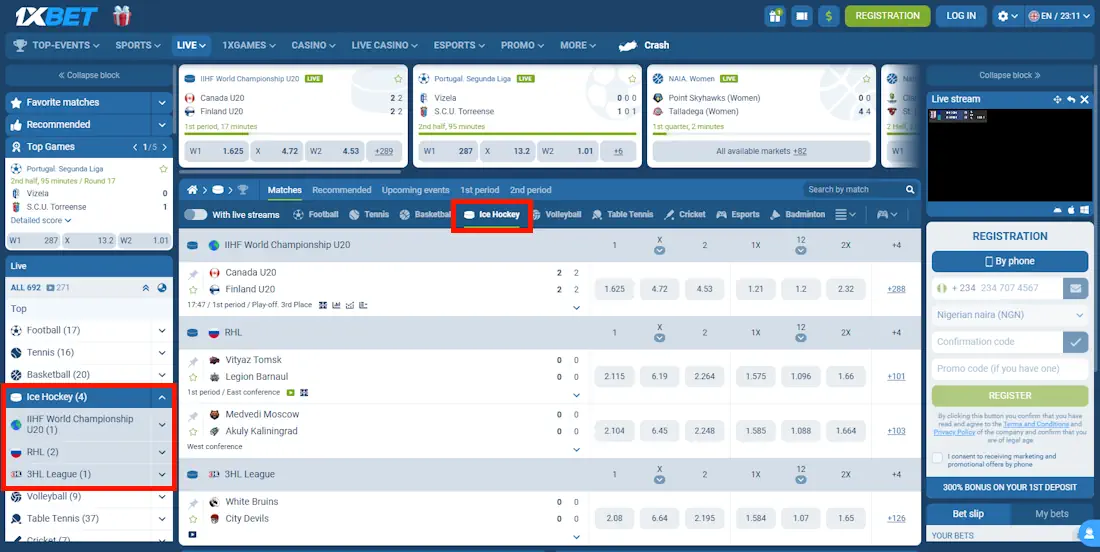Open the TOP-EVENTS menu

pos(56,45)
